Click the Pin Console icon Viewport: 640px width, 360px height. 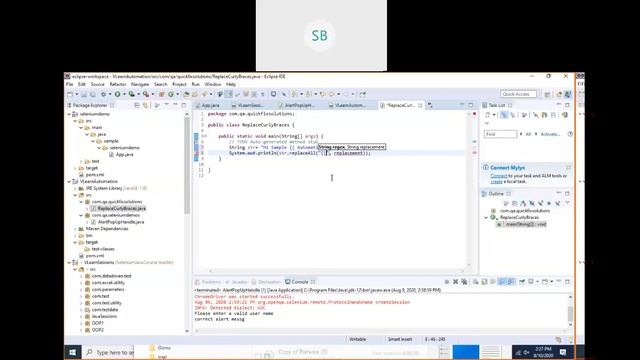522,282
